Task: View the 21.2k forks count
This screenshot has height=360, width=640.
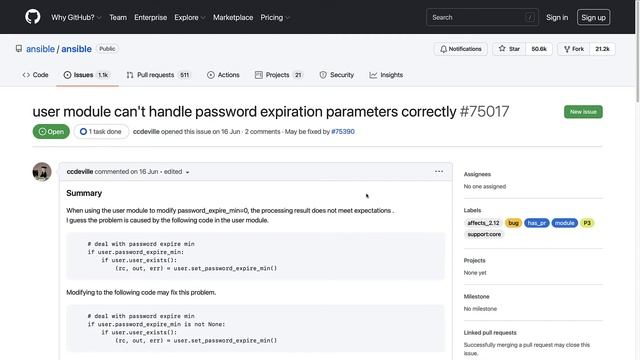Action: (x=602, y=49)
